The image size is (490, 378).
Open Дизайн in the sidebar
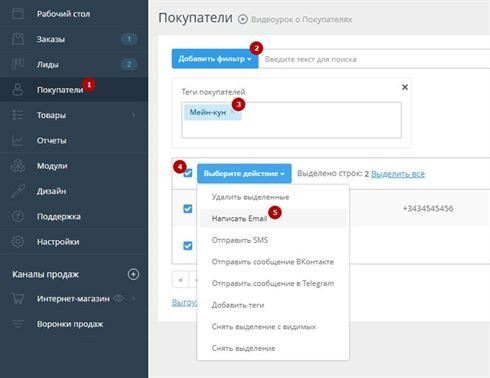[51, 191]
